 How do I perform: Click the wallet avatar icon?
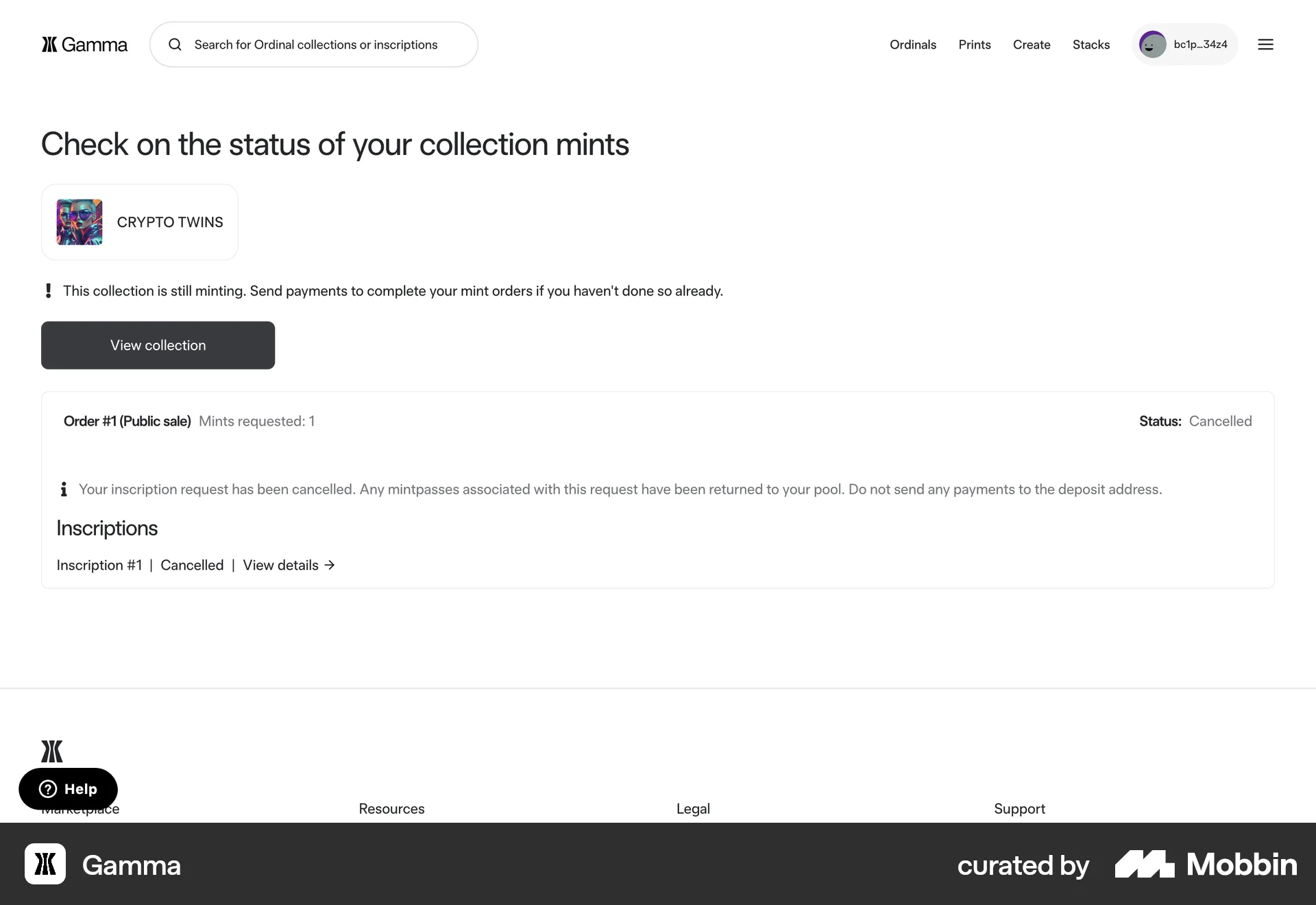1152,45
